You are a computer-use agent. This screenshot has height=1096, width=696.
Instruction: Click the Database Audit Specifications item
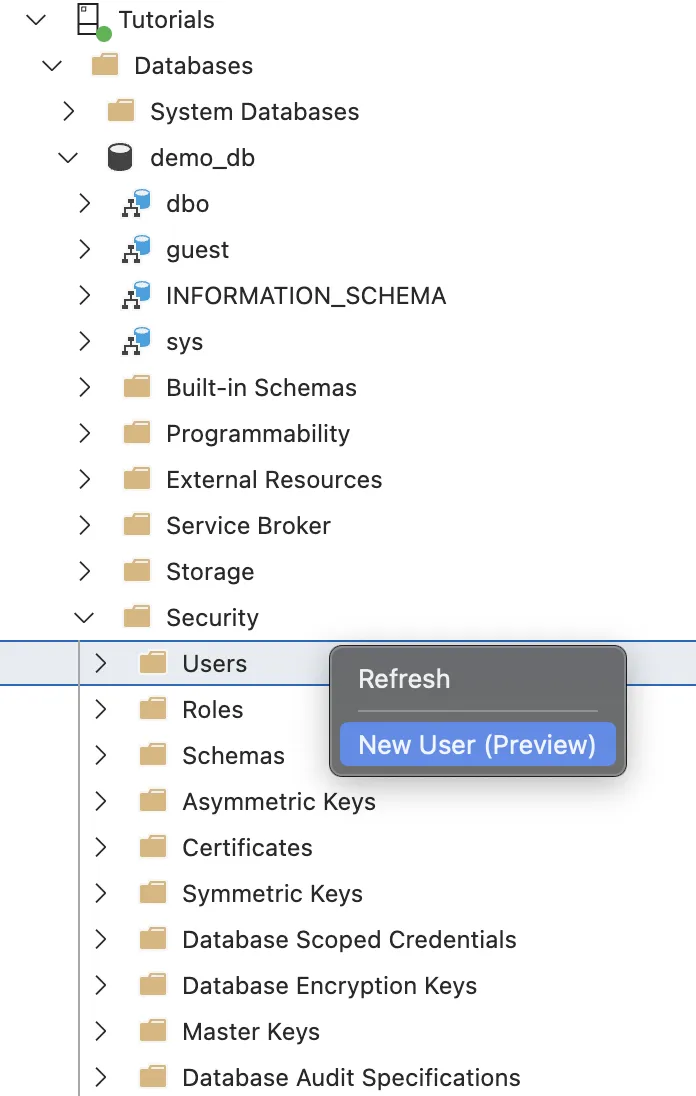point(351,1078)
